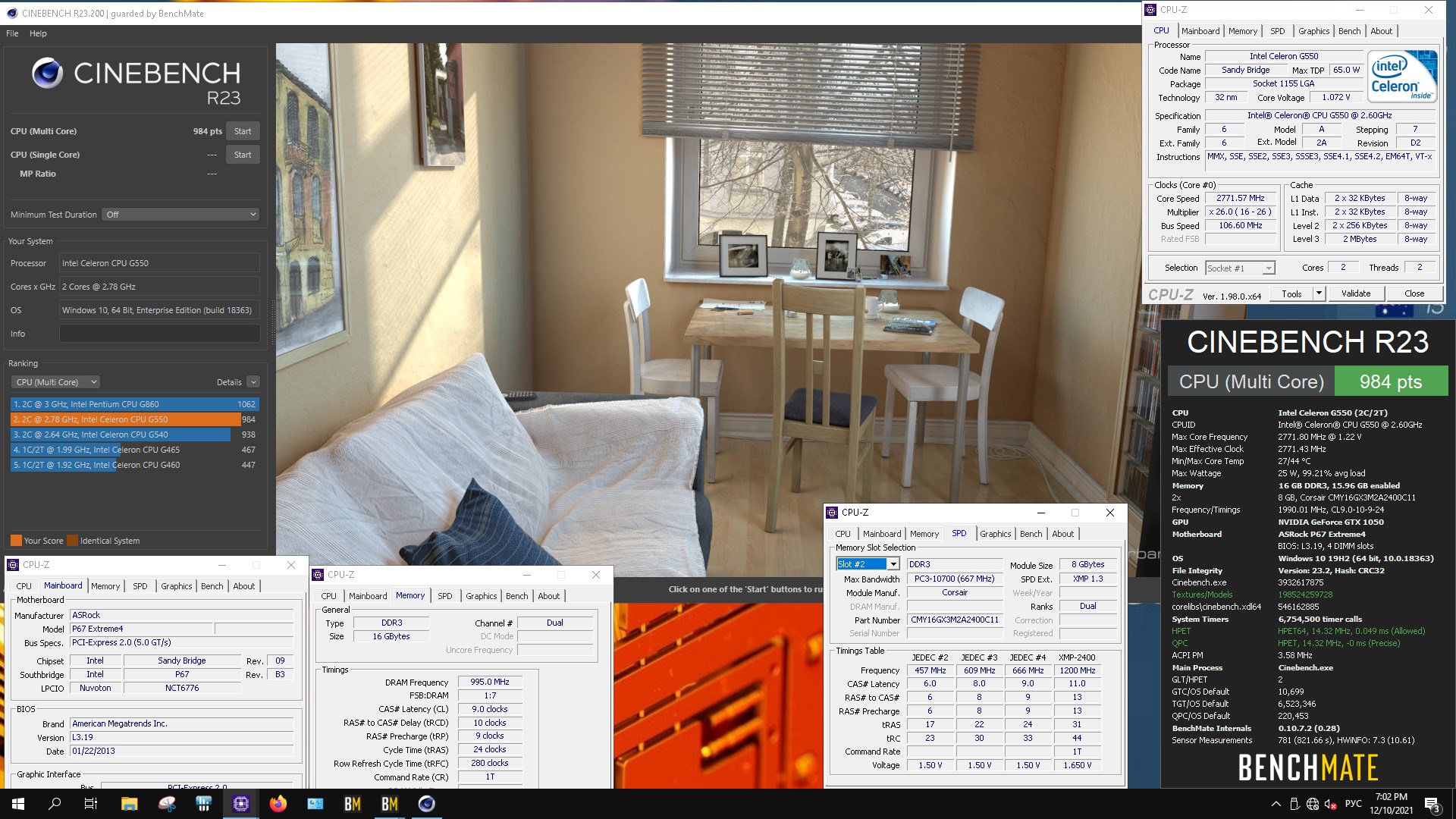1456x819 pixels.
Task: Switch to Bench tab in the DDR3 Memory CPU-Z window
Action: coord(516,596)
